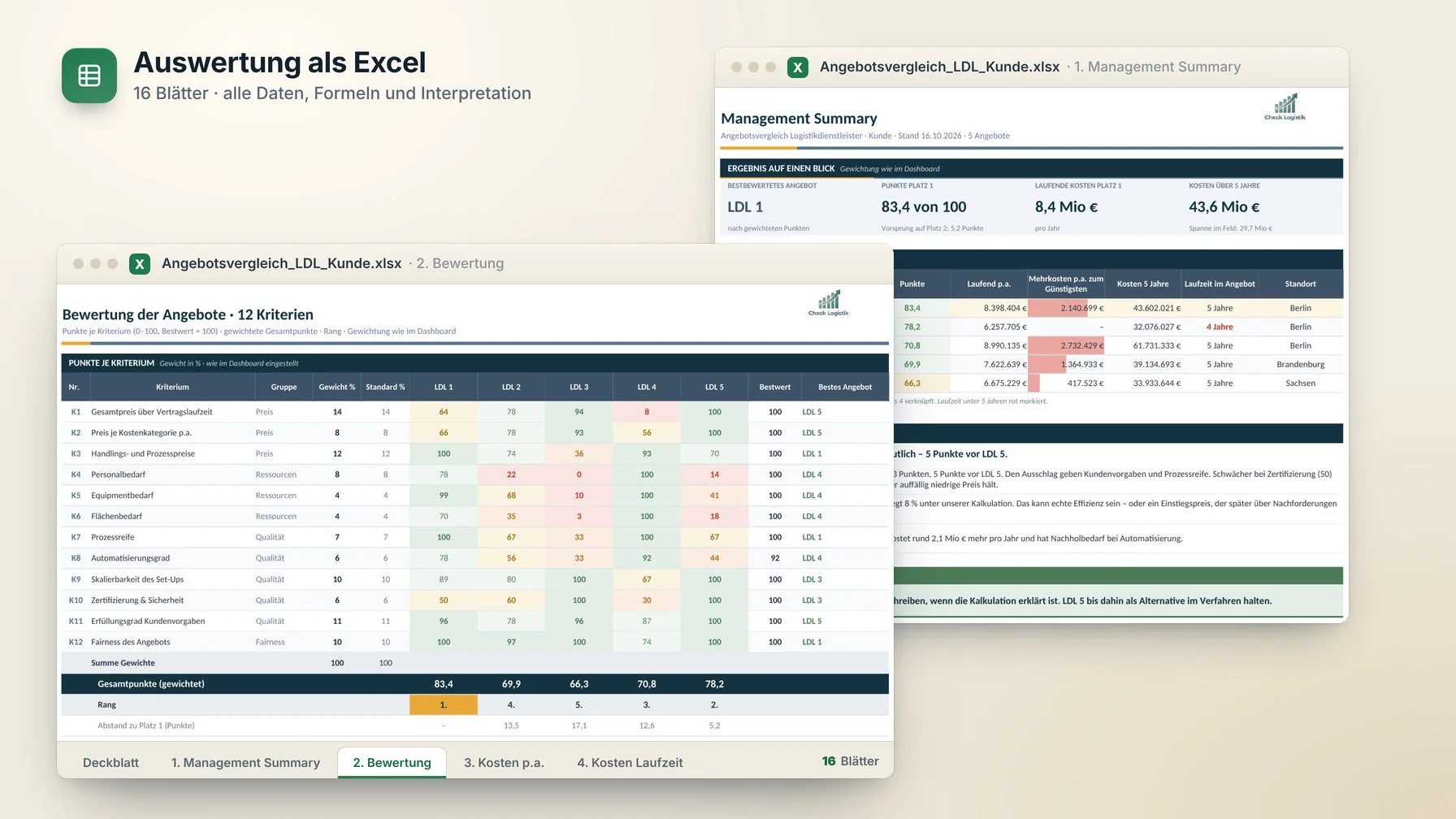Select the 2. Bewertung sheet tab
This screenshot has width=1456, height=819.
[392, 763]
